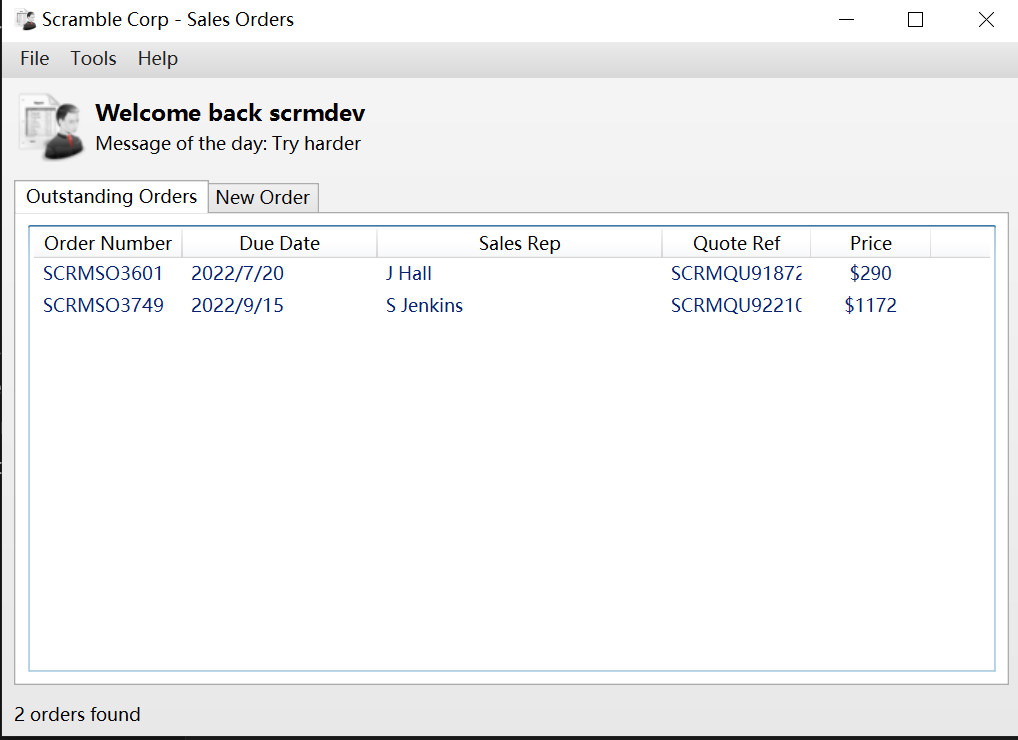Select order SCRMSO3749 row
This screenshot has height=740, width=1018.
coord(103,306)
